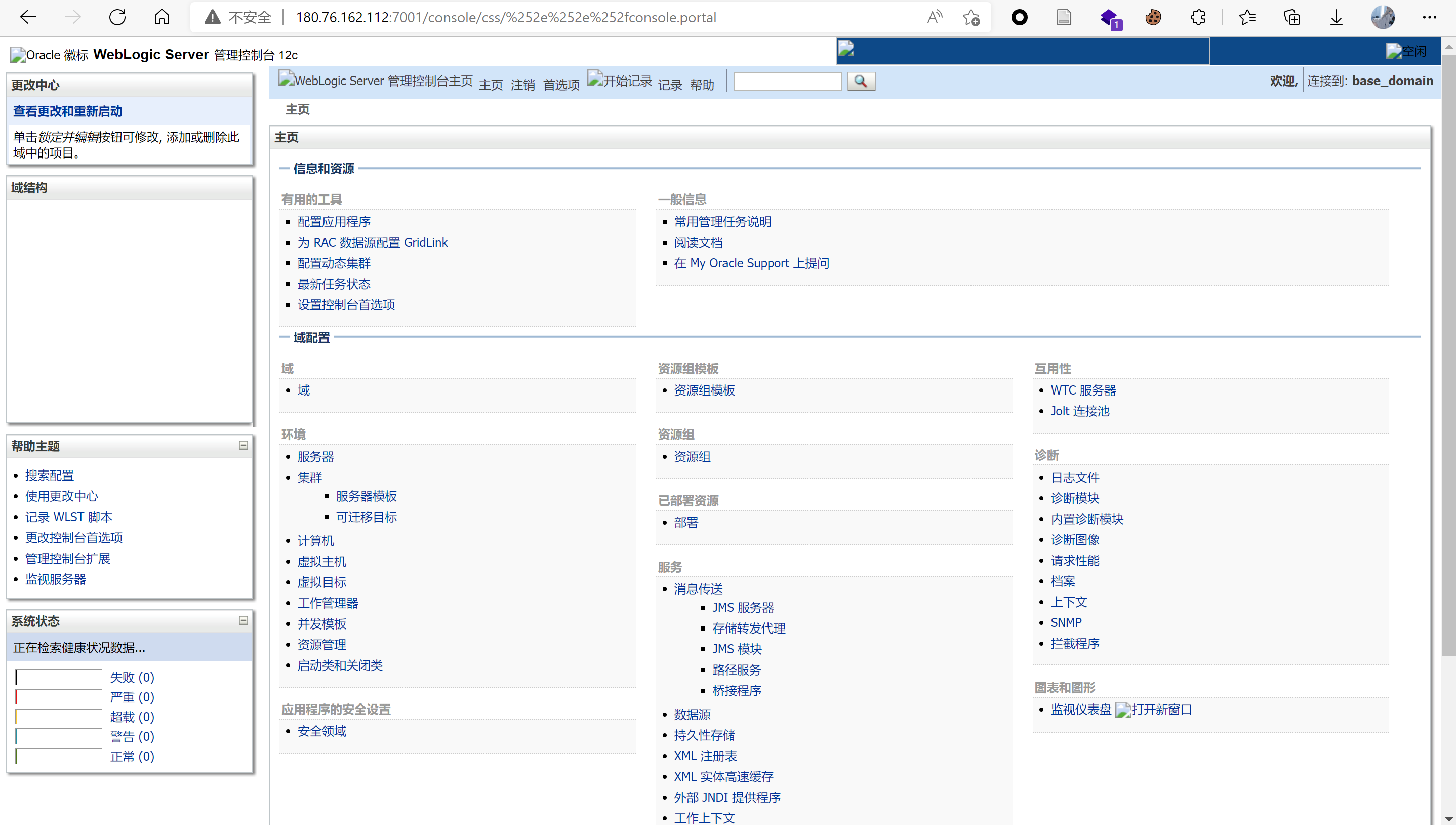Click 注销 in console toolbar
The height and width of the screenshot is (825, 1456).
pyautogui.click(x=522, y=85)
